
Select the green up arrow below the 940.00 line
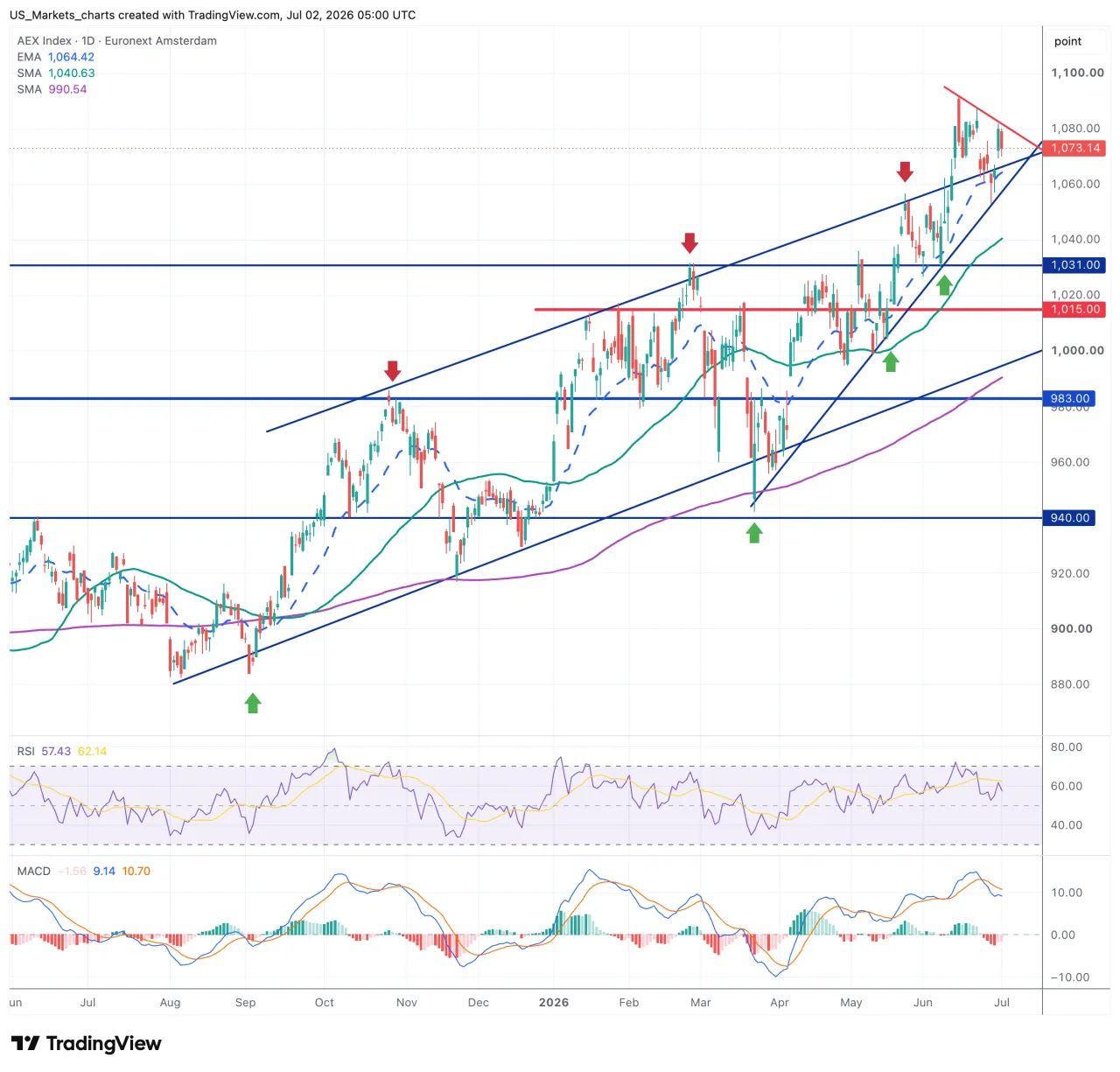(x=754, y=532)
